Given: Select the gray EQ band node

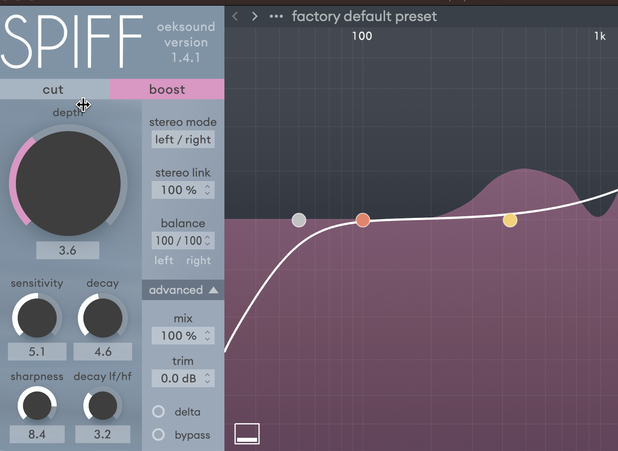Looking at the screenshot, I should [x=299, y=220].
